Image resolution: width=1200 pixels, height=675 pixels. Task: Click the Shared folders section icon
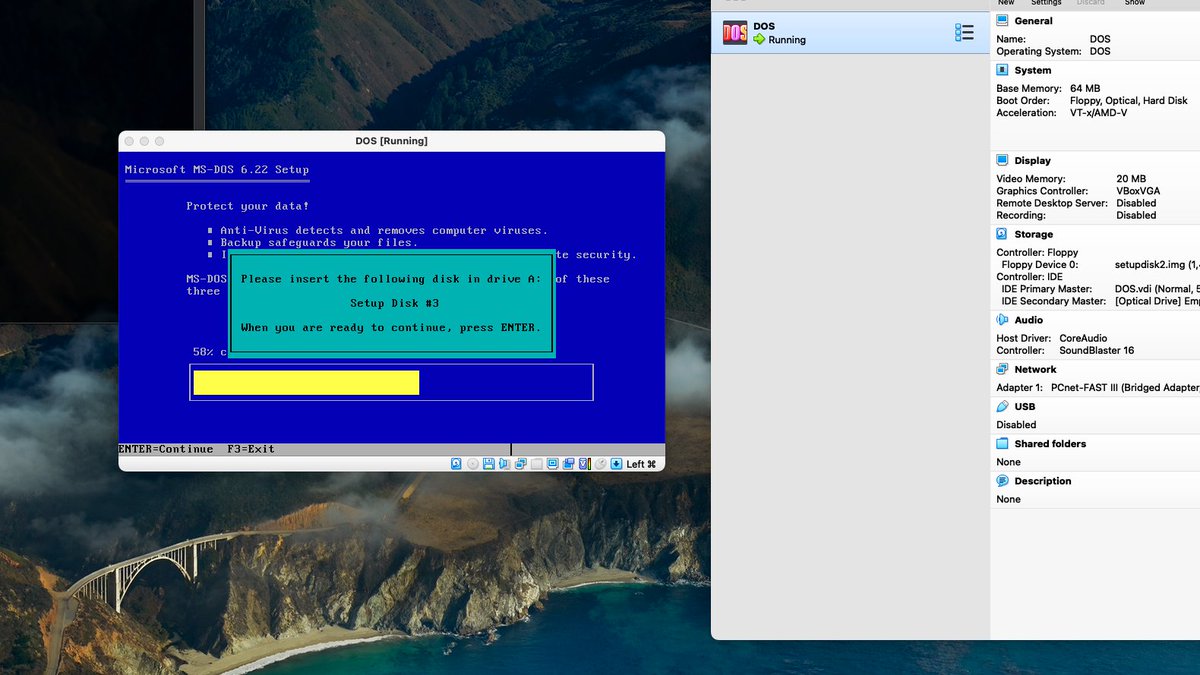point(1003,443)
